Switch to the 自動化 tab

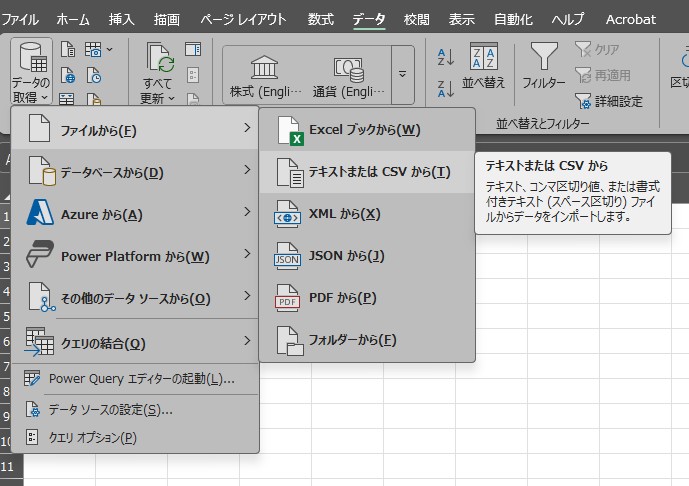click(x=513, y=19)
